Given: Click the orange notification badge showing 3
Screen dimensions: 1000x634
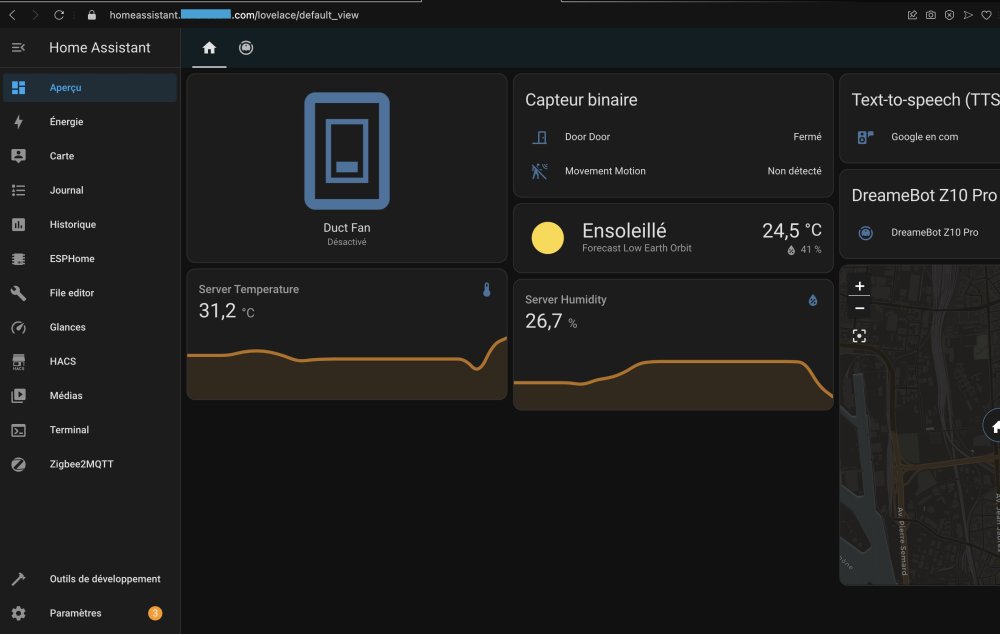Looking at the screenshot, I should [155, 613].
